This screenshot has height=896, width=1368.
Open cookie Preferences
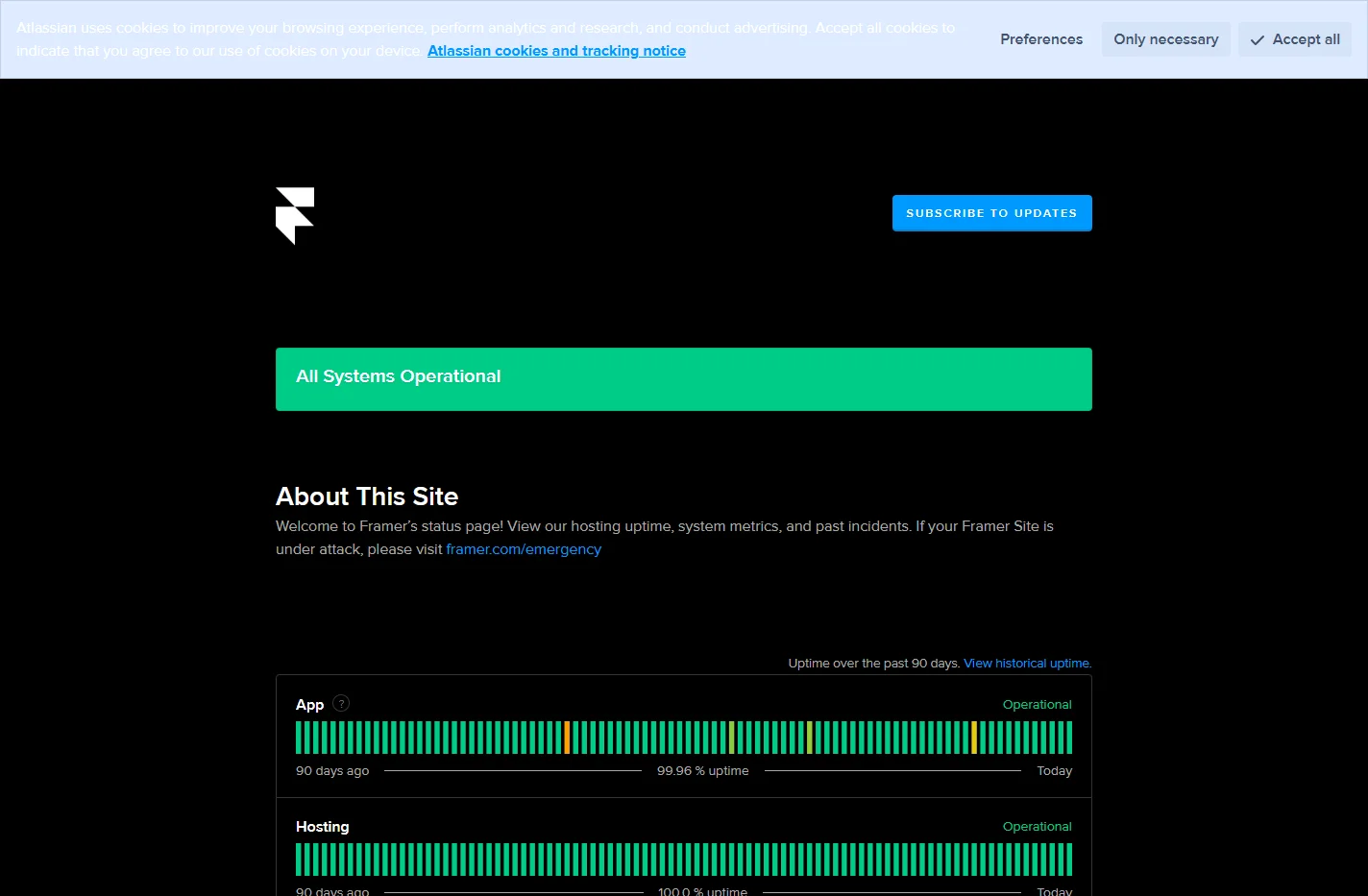(1041, 39)
